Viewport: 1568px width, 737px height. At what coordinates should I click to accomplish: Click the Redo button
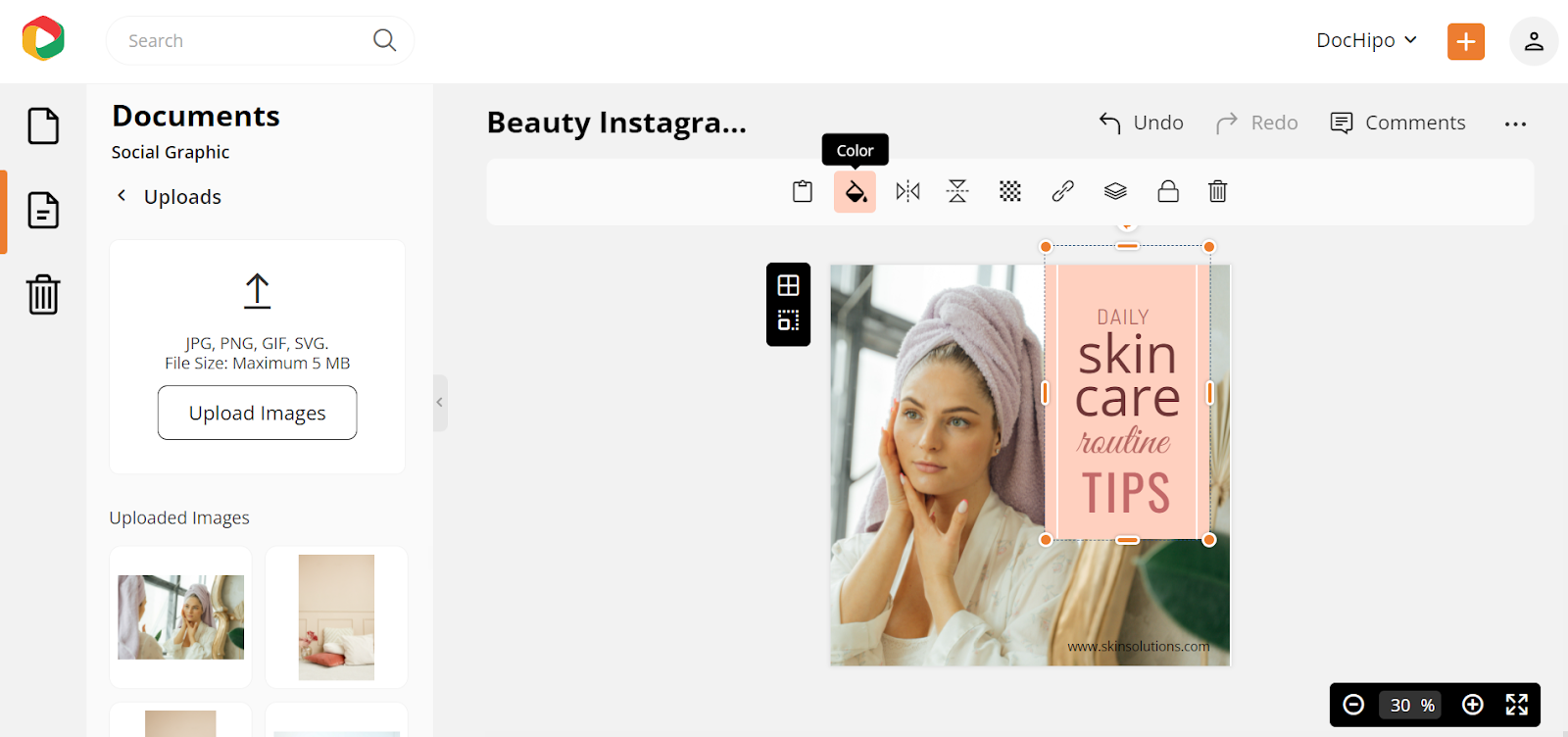click(1256, 123)
